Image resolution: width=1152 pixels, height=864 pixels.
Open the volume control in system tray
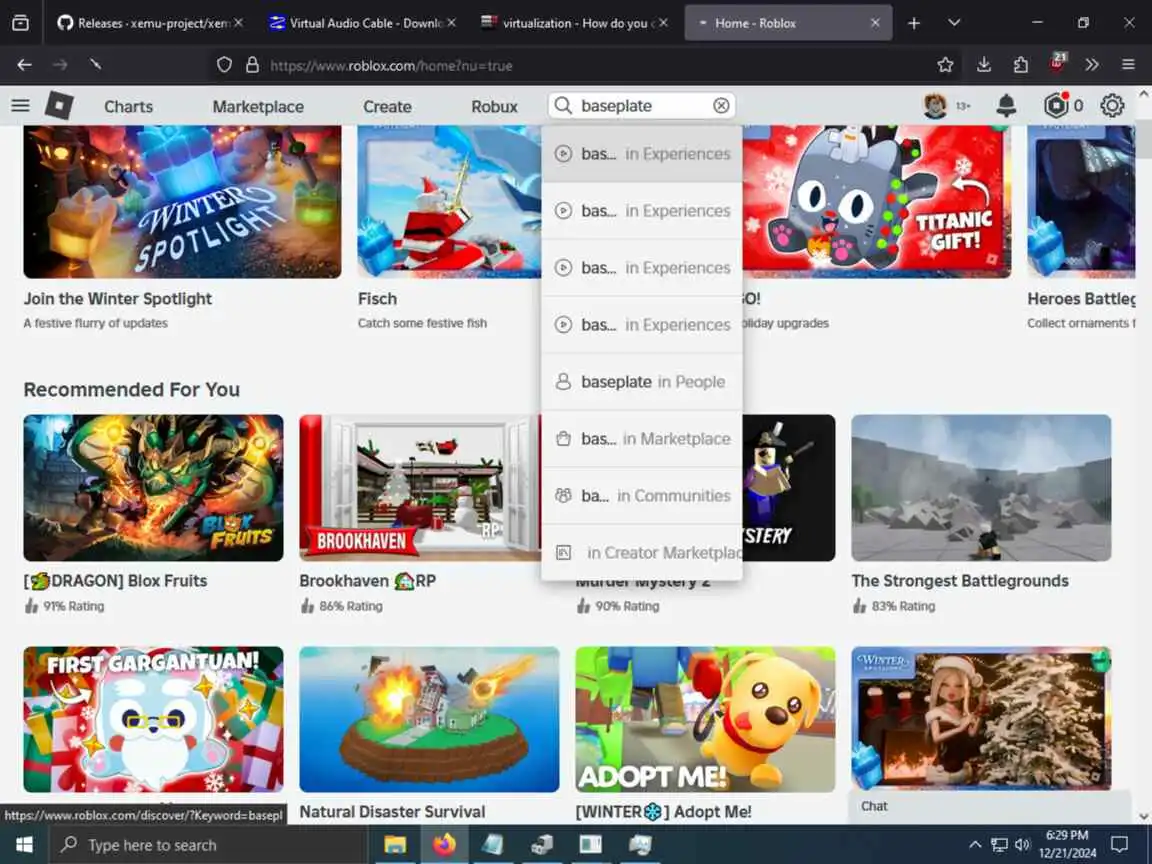tap(1022, 845)
